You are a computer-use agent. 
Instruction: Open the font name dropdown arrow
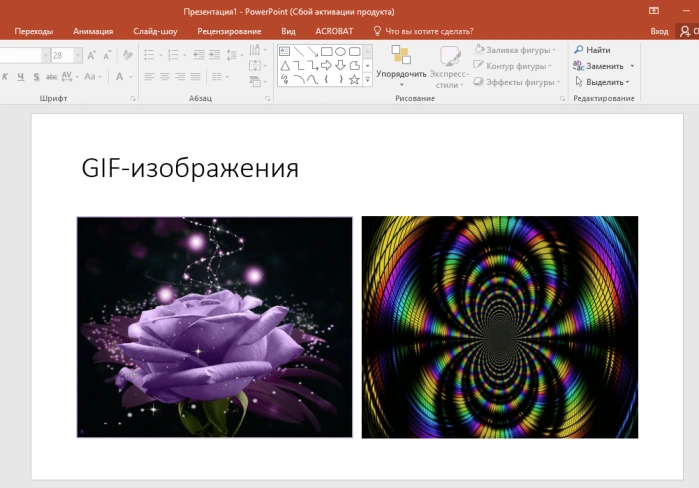pos(45,55)
